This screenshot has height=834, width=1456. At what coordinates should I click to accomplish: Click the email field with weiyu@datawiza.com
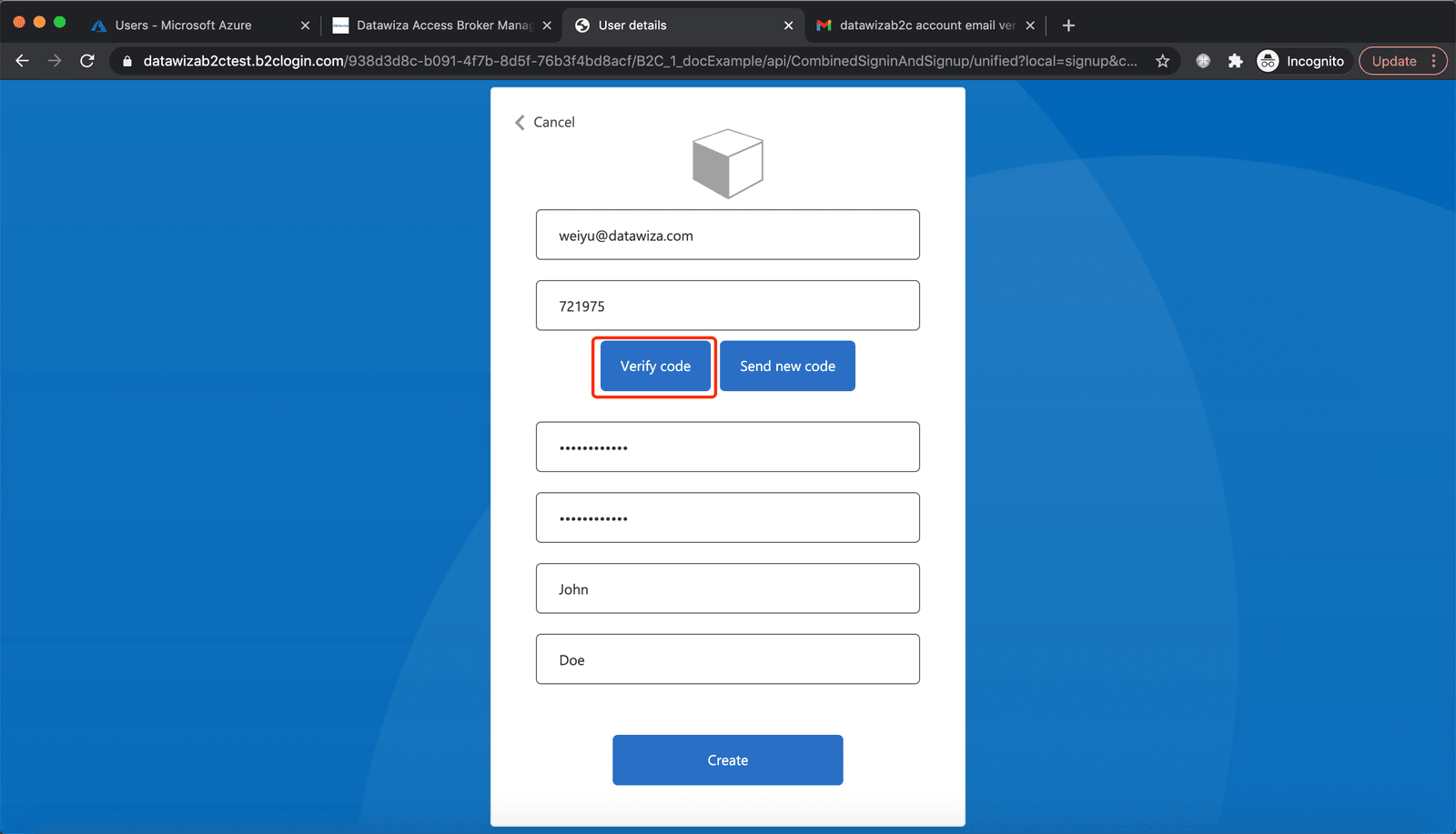coord(728,235)
